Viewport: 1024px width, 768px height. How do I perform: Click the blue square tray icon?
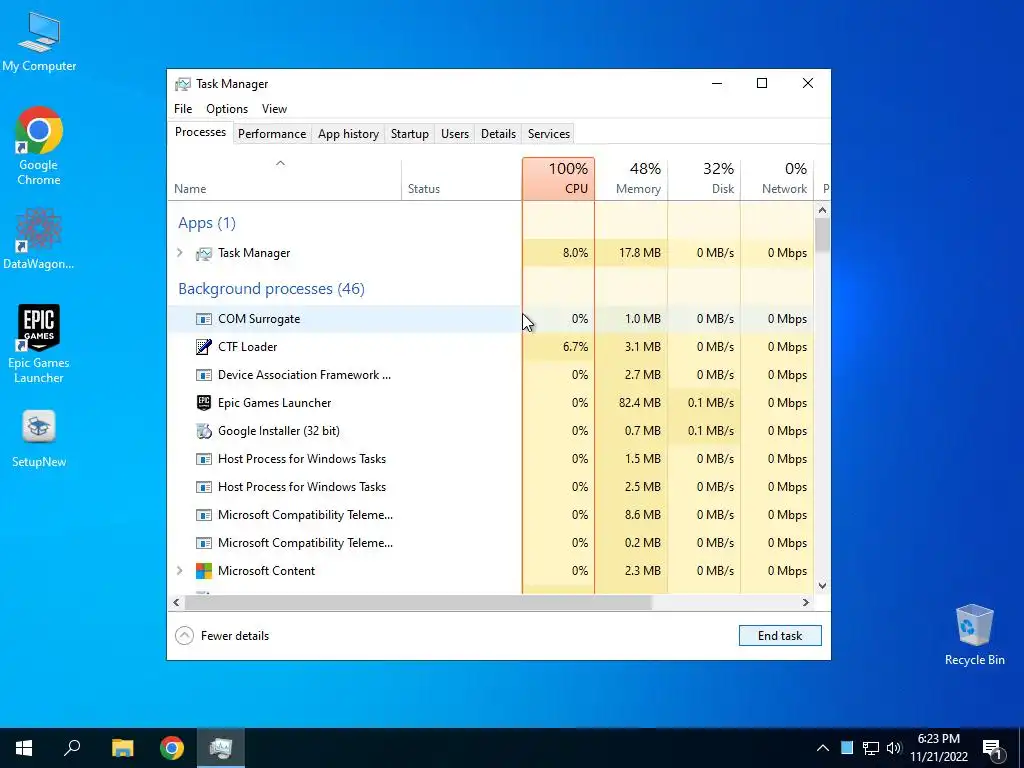847,748
